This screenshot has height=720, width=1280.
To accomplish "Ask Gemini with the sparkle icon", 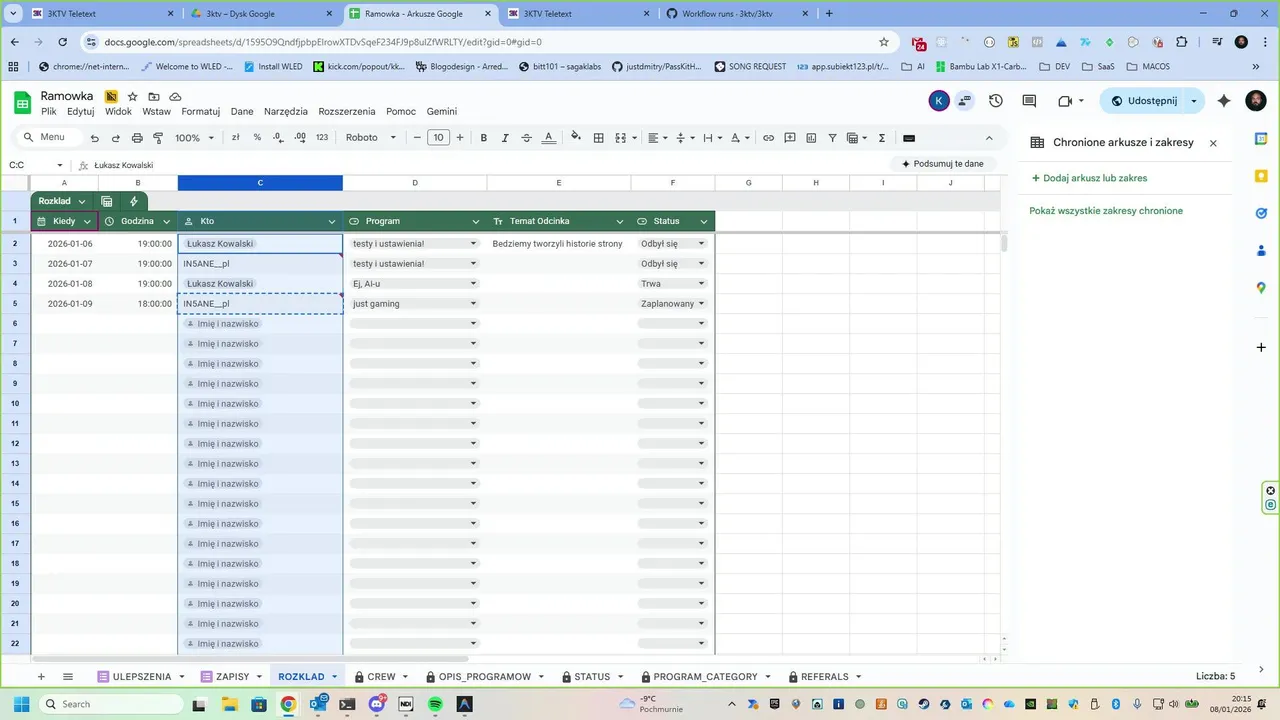I will [1224, 101].
